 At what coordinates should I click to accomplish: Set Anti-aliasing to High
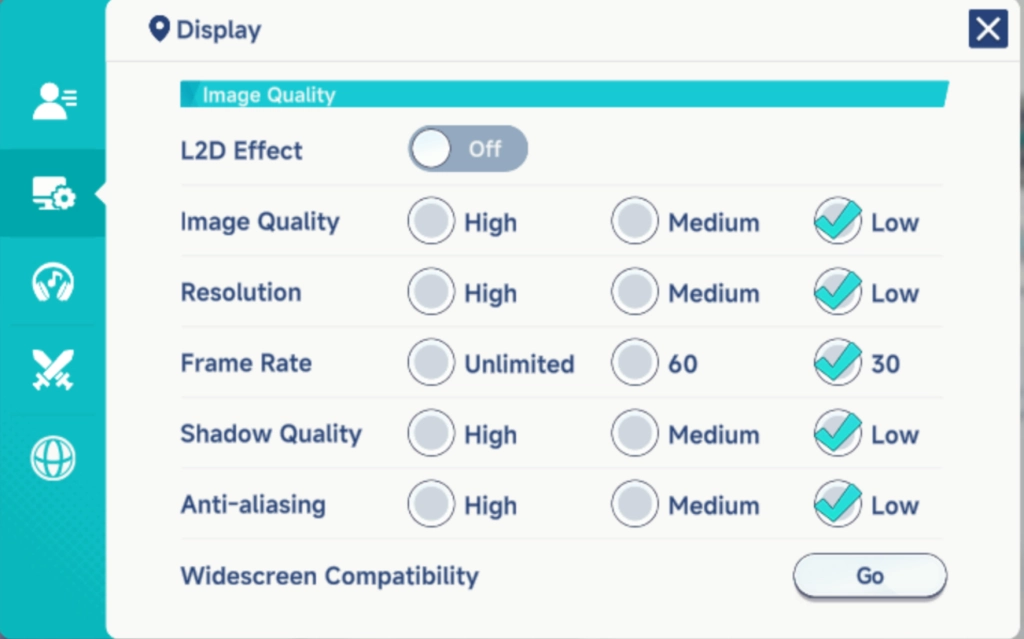[432, 505]
